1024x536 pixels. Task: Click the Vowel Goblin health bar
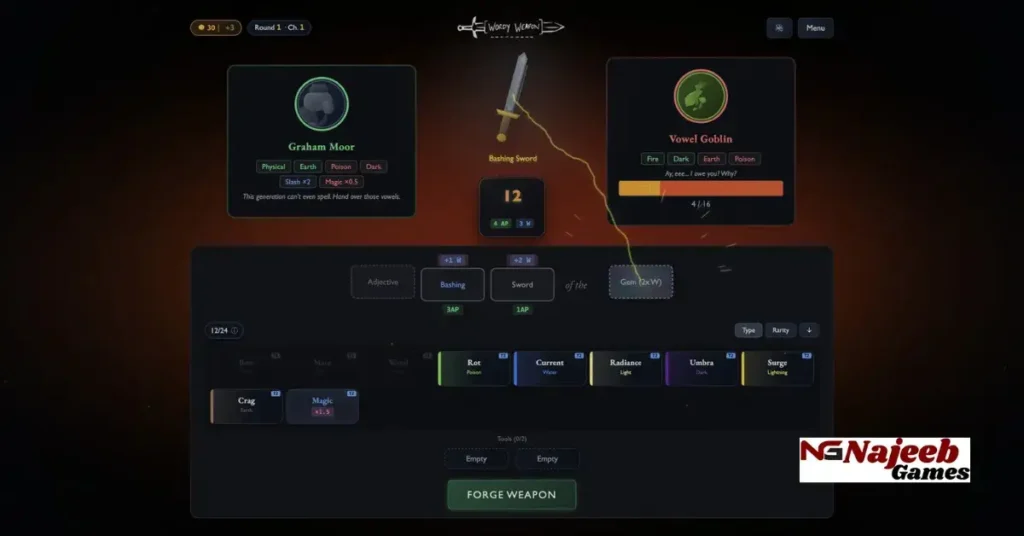pyautogui.click(x=700, y=188)
